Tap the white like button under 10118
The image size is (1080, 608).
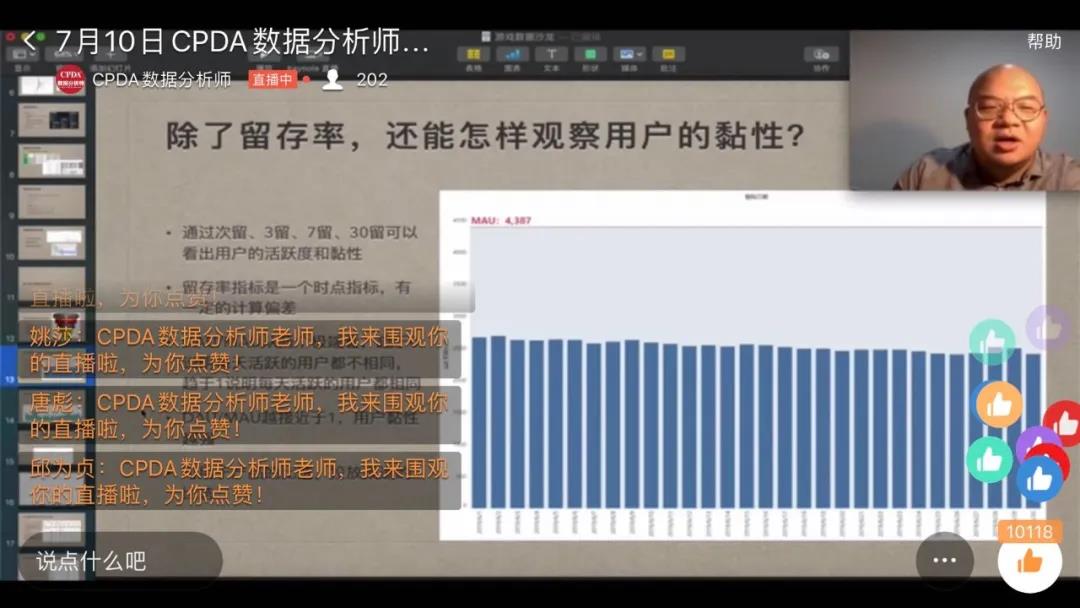1029,561
